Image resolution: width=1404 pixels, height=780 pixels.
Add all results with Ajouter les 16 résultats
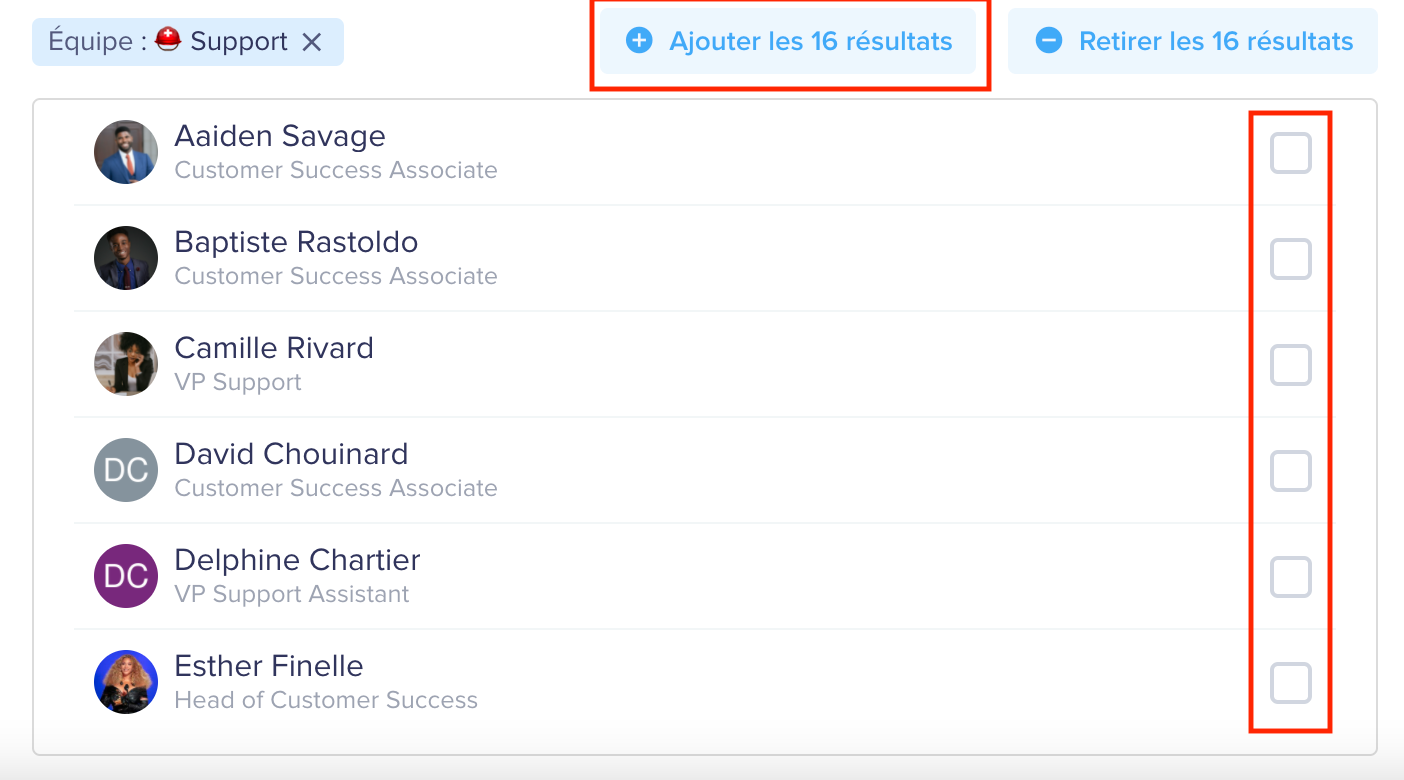tap(788, 41)
